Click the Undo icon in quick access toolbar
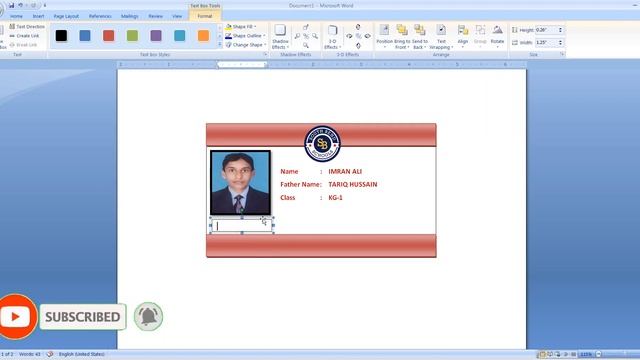This screenshot has width=640, height=360. pos(20,5)
